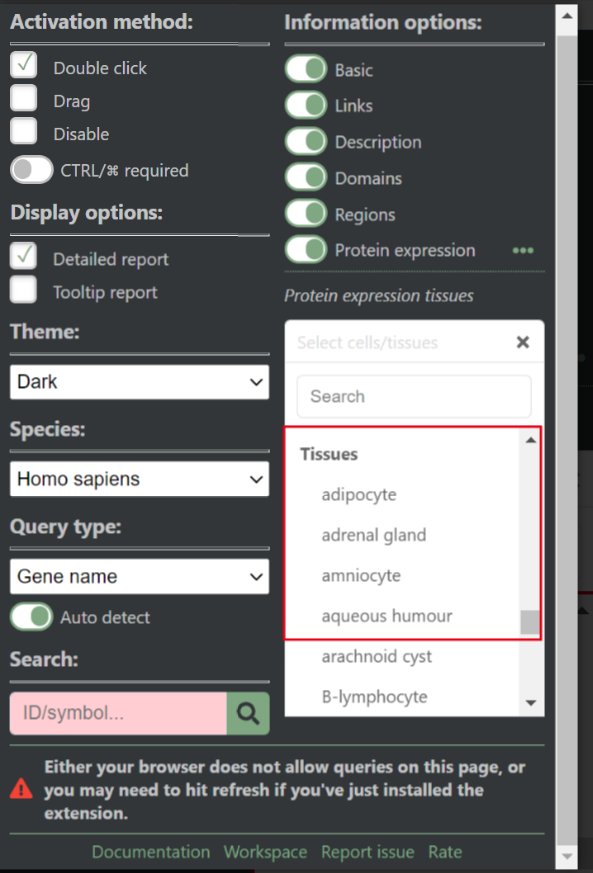Viewport: 593px width, 873px height.
Task: Open the Documentation link
Action: pos(151,852)
